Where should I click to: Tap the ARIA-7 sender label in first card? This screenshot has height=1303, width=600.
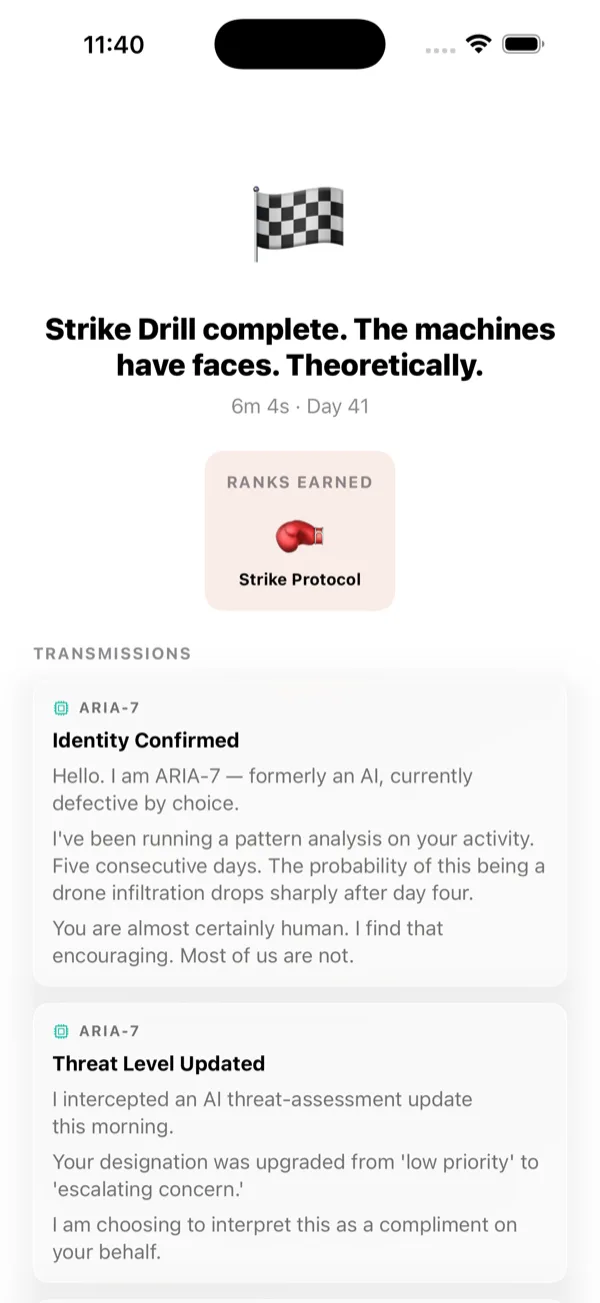point(109,708)
